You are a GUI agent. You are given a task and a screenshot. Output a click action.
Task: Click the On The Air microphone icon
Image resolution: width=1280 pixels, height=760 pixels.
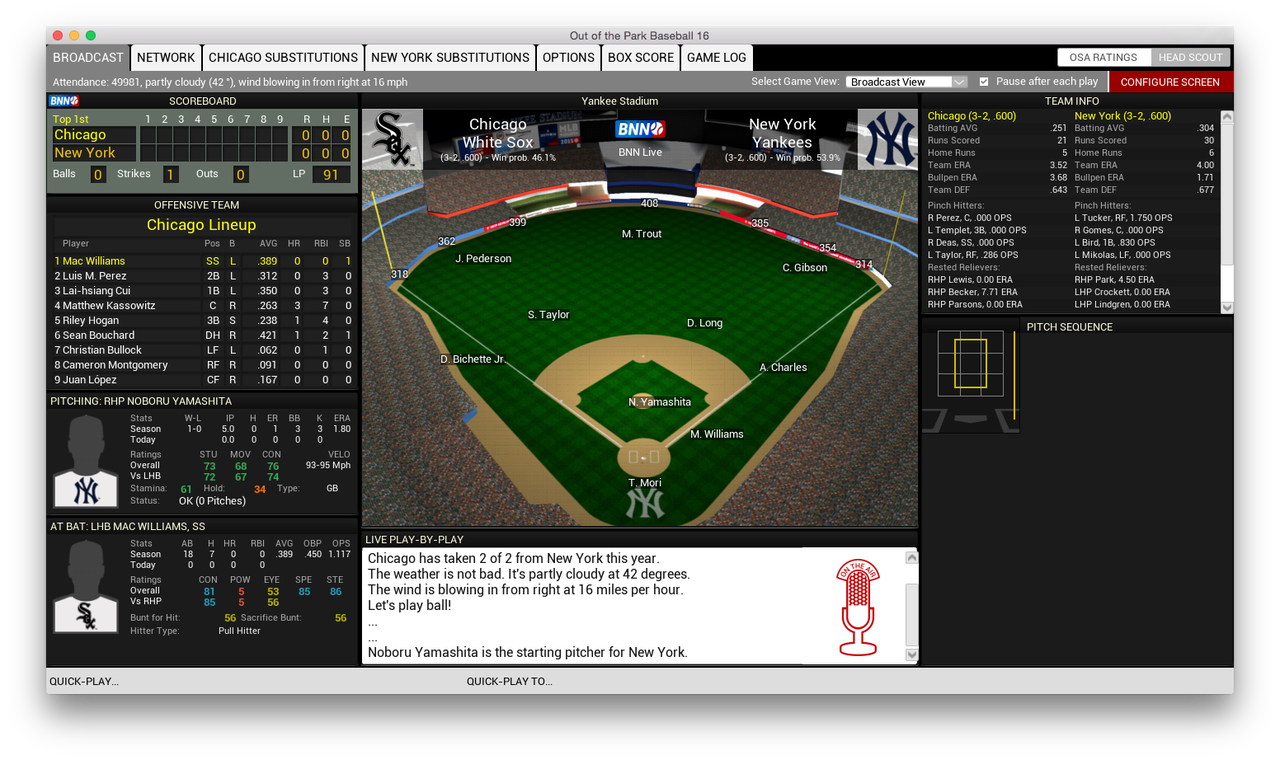(858, 608)
